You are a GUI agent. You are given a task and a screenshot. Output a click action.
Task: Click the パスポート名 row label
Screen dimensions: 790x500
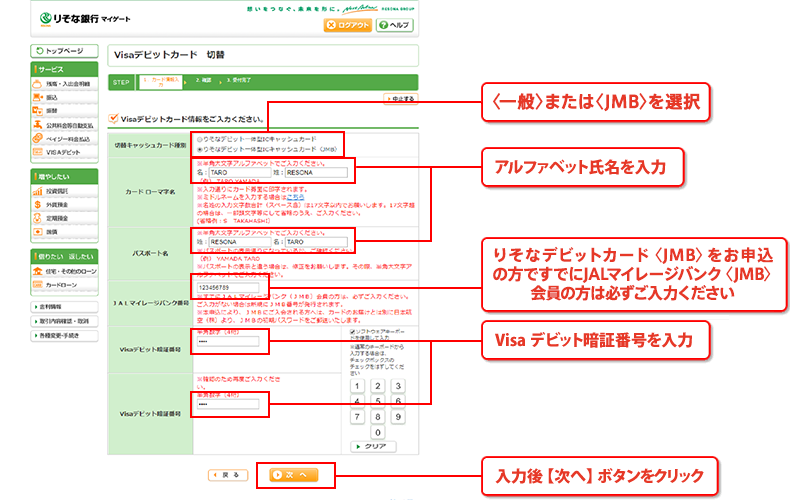click(150, 254)
